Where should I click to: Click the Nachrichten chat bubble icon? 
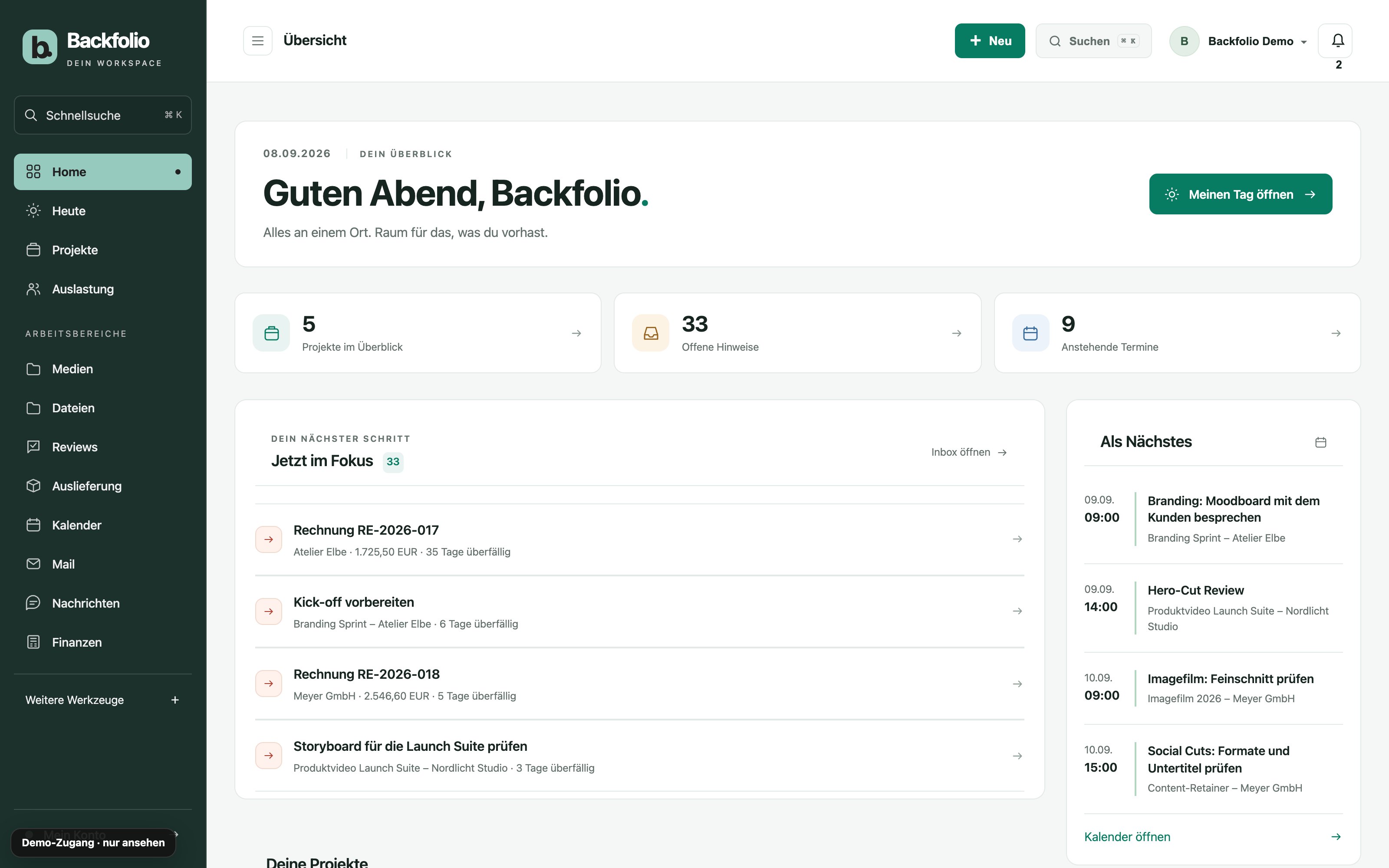click(x=33, y=603)
